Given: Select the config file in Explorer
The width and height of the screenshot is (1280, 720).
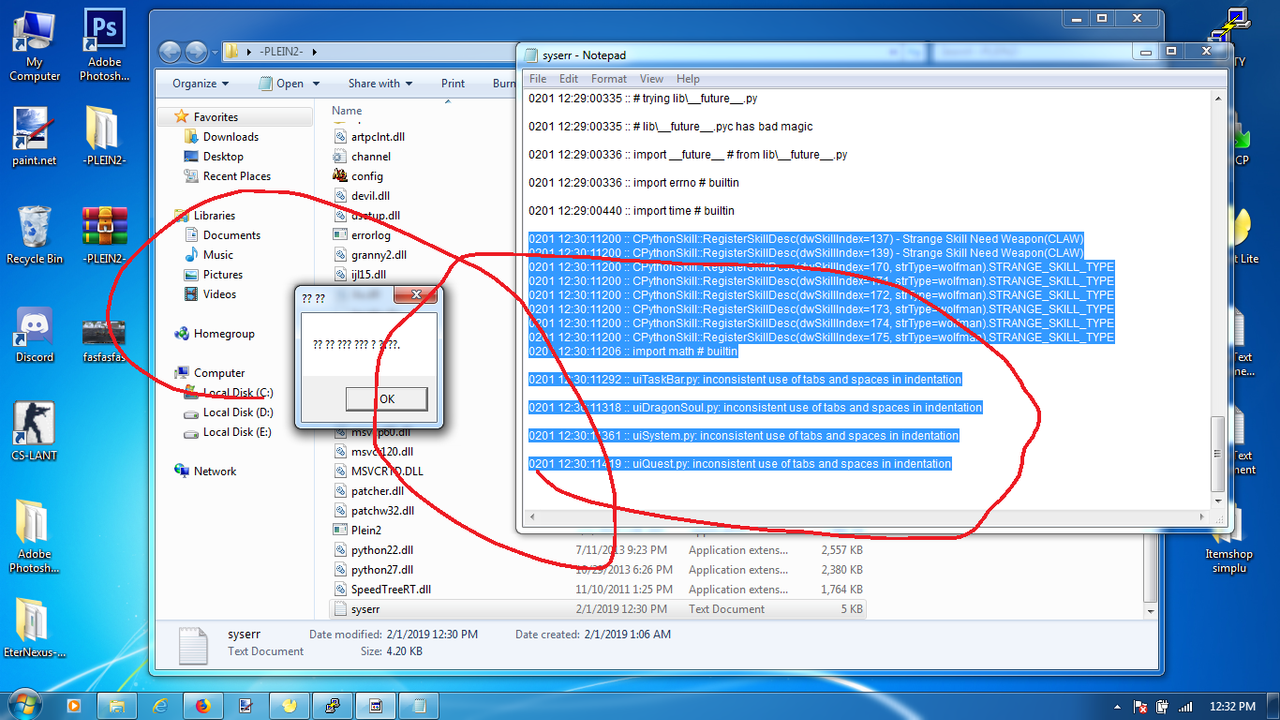Looking at the screenshot, I should [367, 176].
